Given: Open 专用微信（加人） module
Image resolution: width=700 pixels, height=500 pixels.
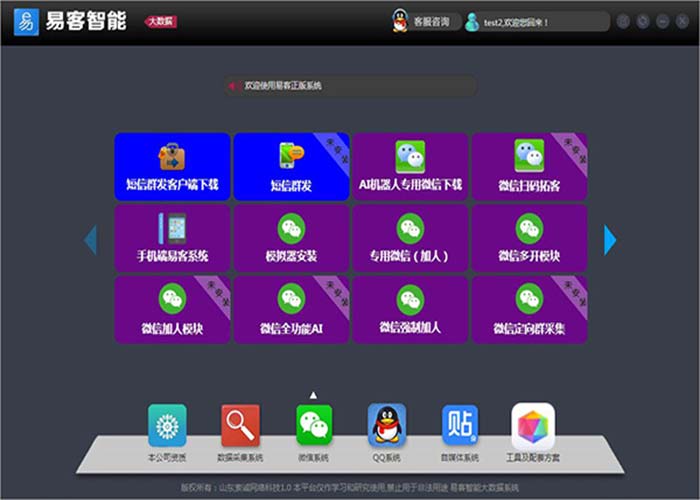Looking at the screenshot, I should pyautogui.click(x=410, y=238).
